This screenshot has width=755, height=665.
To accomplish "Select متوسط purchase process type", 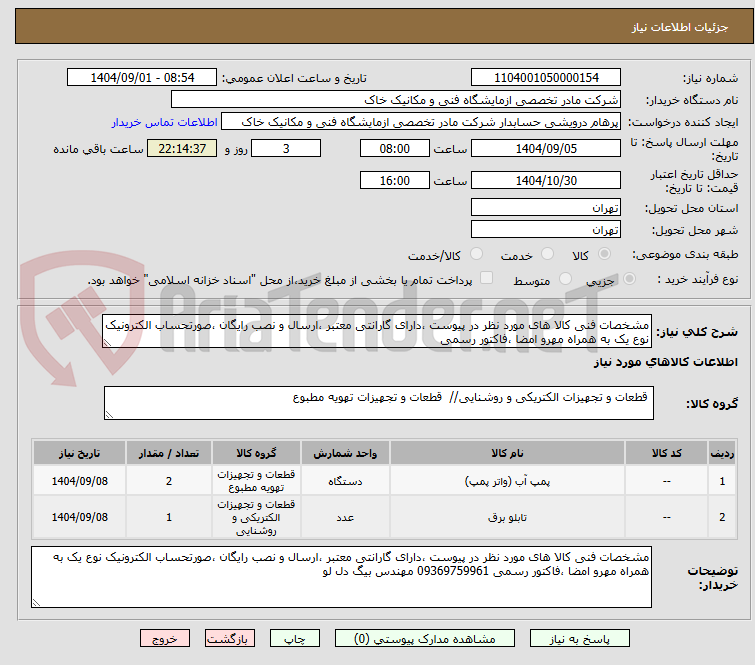I will click(566, 279).
